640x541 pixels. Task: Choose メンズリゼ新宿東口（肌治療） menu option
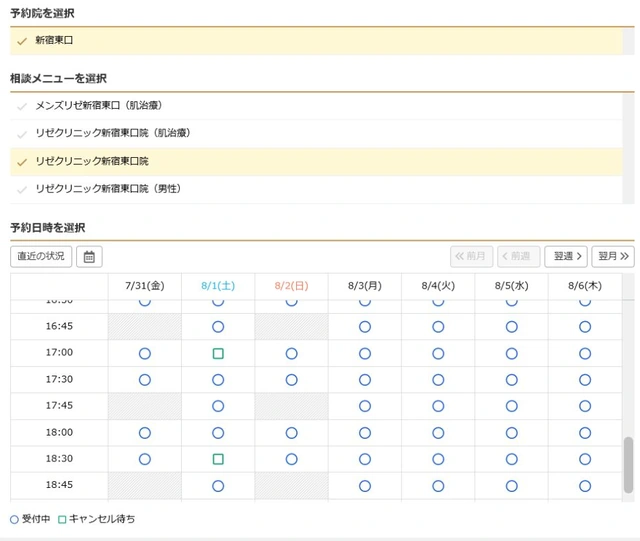coord(316,106)
